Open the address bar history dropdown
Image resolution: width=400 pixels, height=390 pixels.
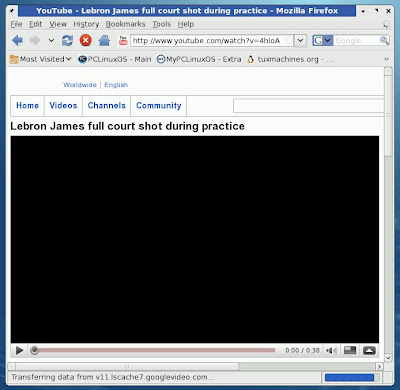(300, 41)
